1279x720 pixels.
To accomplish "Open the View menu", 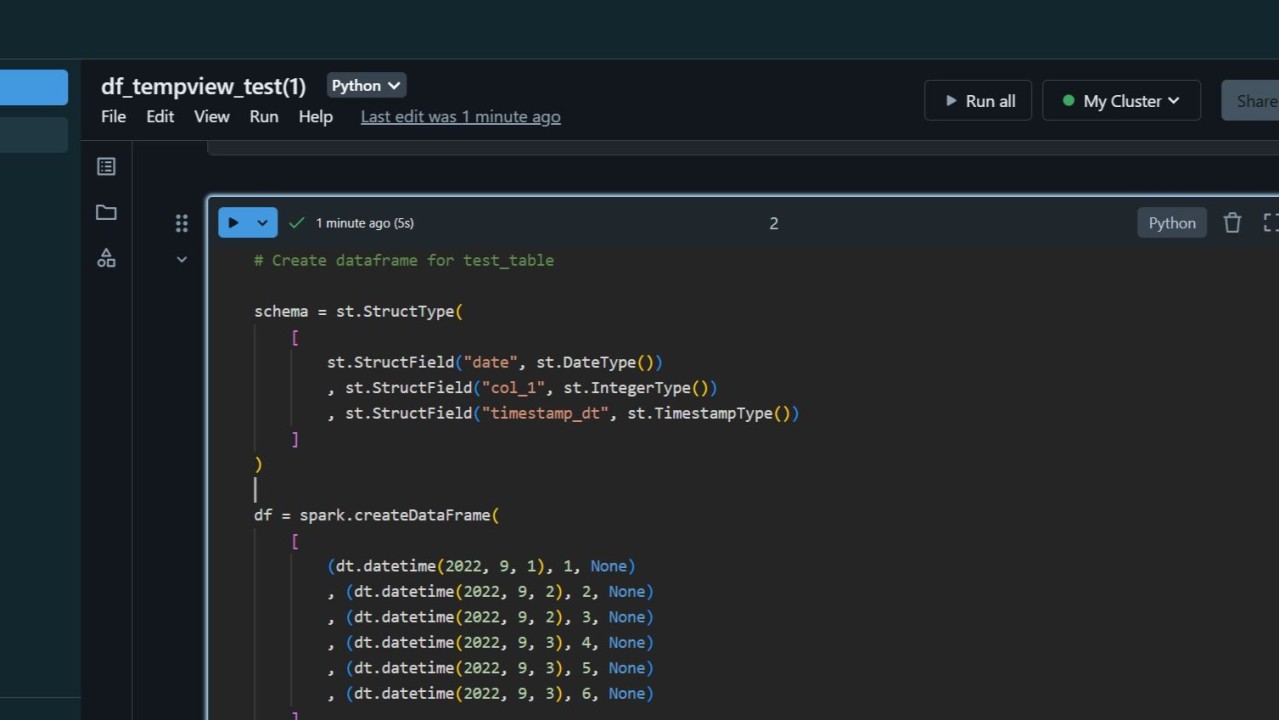I will (x=211, y=117).
